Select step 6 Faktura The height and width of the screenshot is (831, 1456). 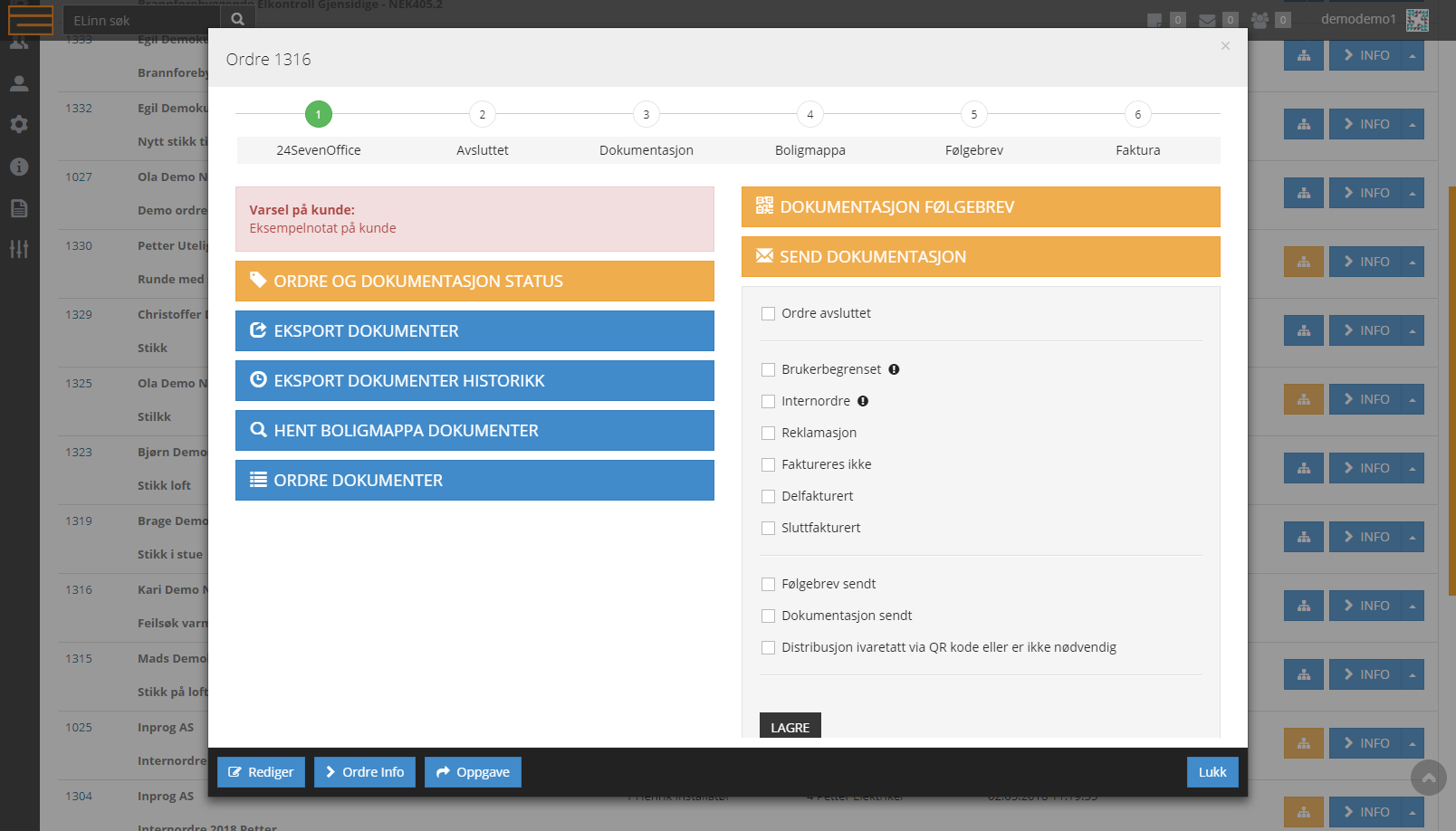click(x=1137, y=115)
